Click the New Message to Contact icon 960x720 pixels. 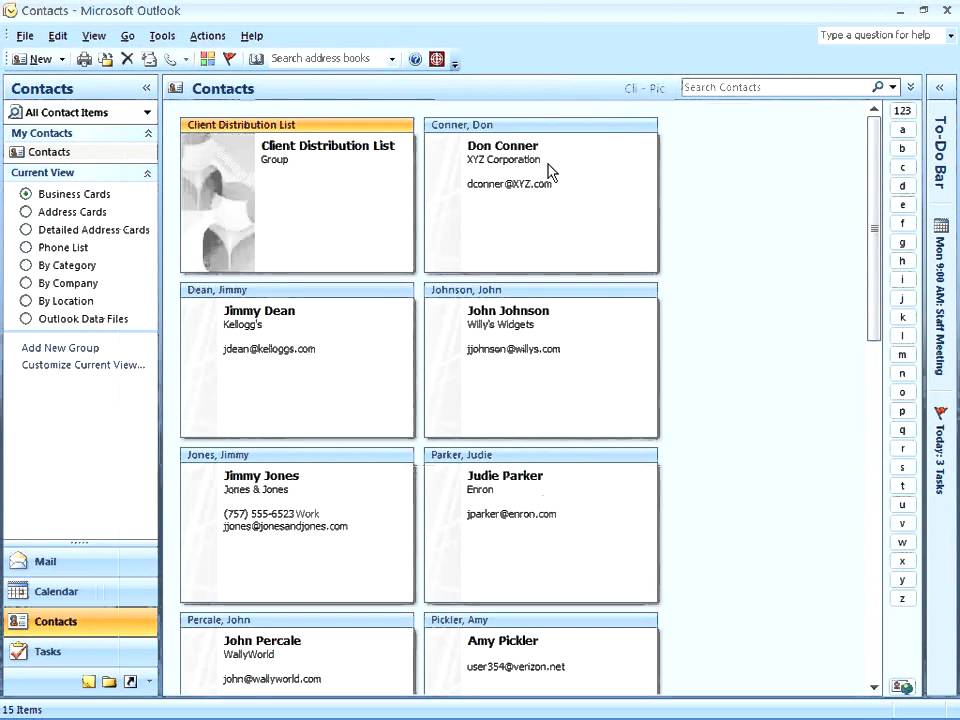coord(149,59)
